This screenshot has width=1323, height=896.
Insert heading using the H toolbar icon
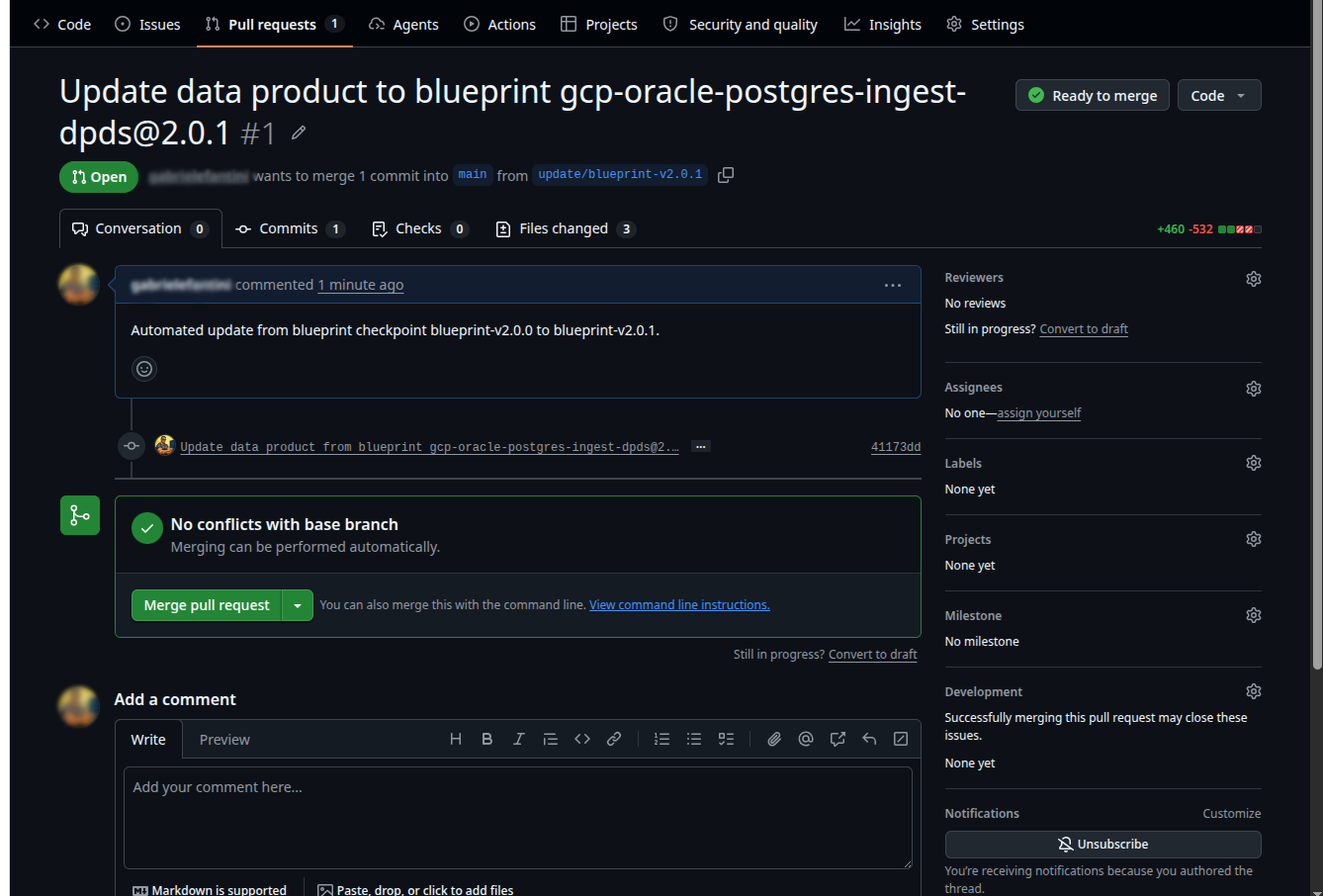[x=456, y=739]
